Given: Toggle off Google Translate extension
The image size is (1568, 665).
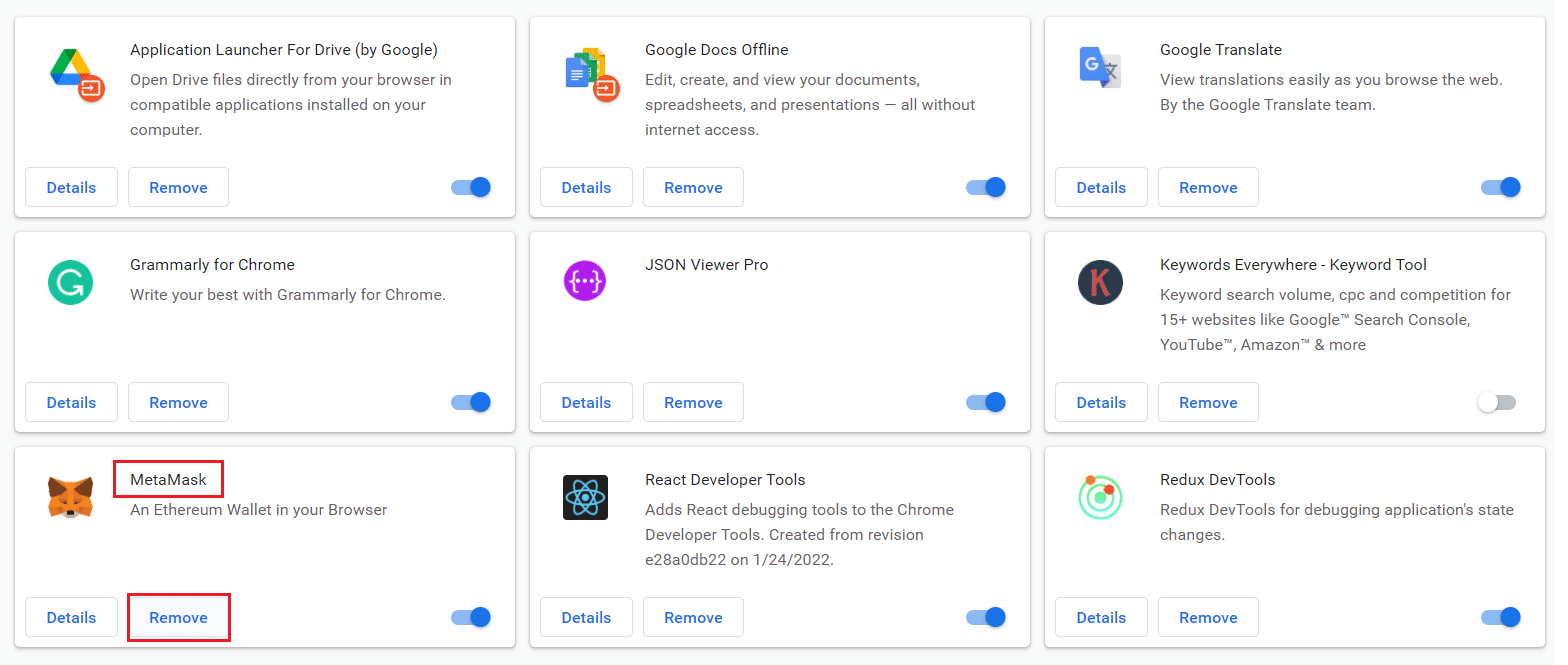Looking at the screenshot, I should tap(1501, 187).
